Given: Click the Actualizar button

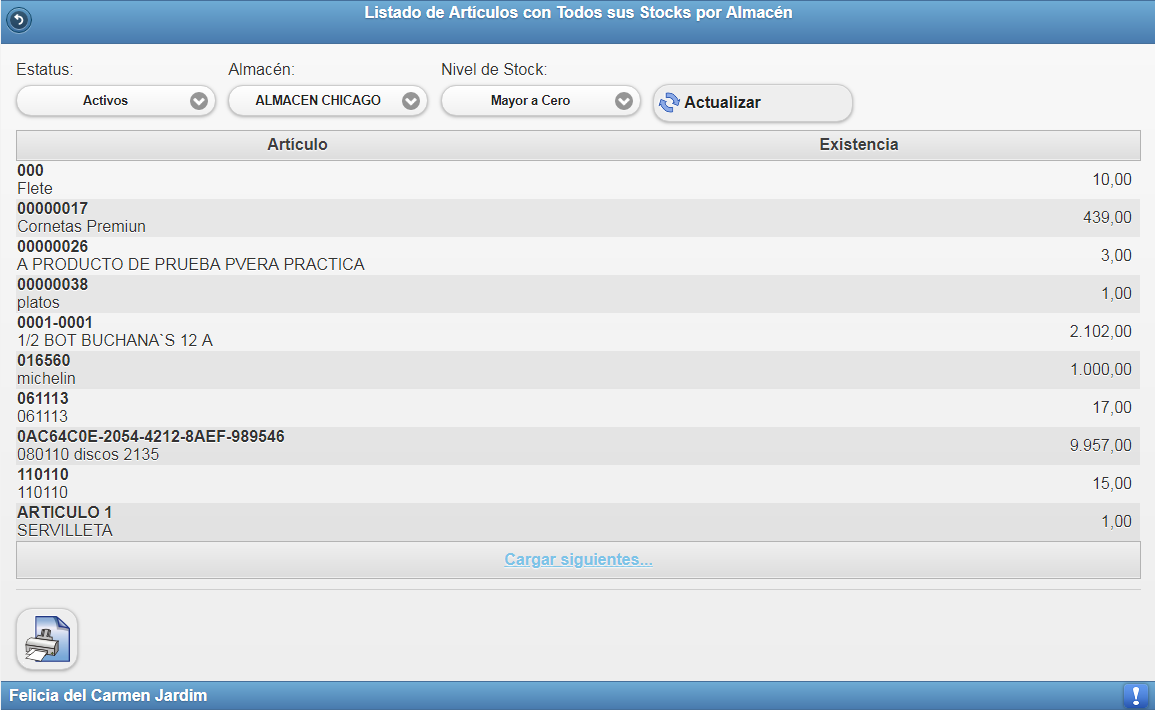Looking at the screenshot, I should click(753, 102).
